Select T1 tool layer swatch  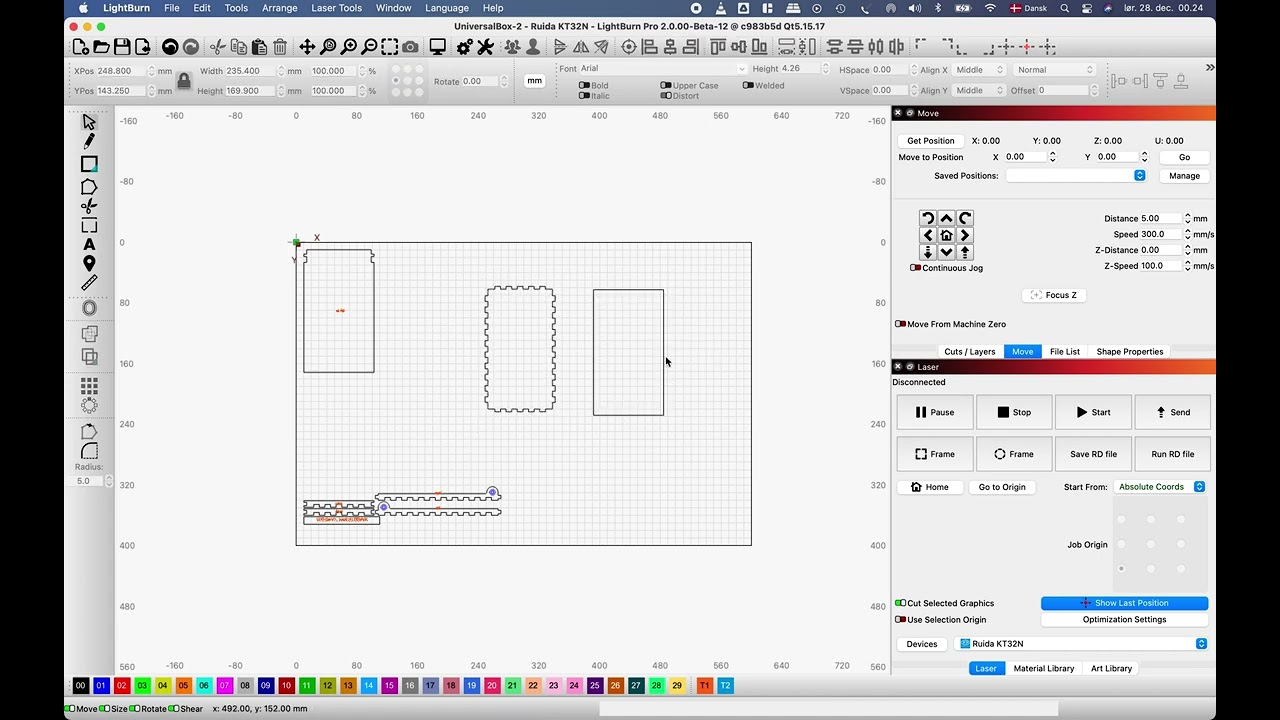[704, 686]
